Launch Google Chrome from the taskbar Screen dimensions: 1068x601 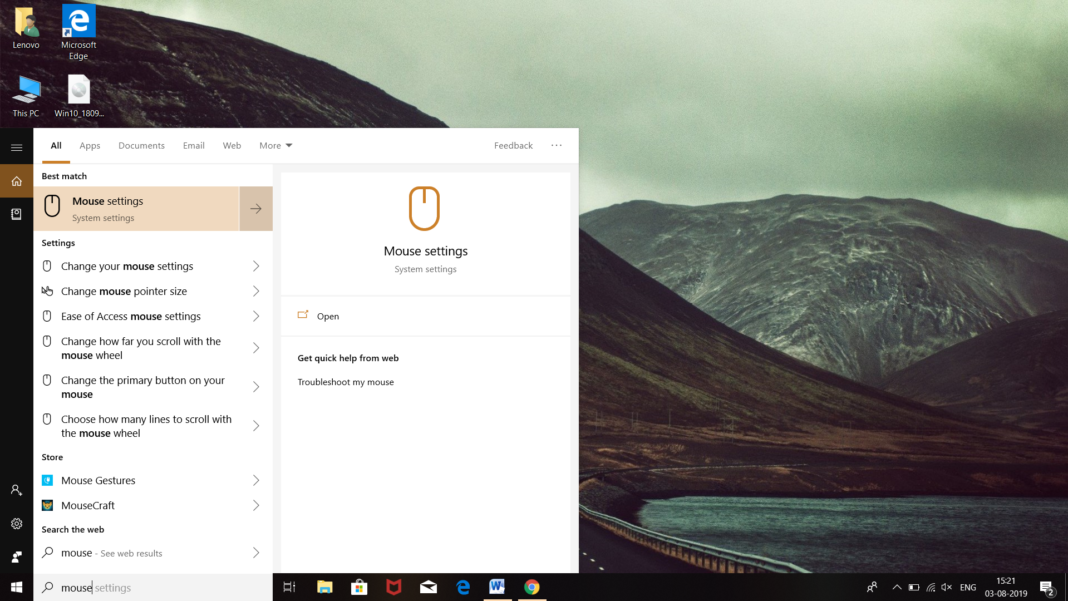click(531, 587)
